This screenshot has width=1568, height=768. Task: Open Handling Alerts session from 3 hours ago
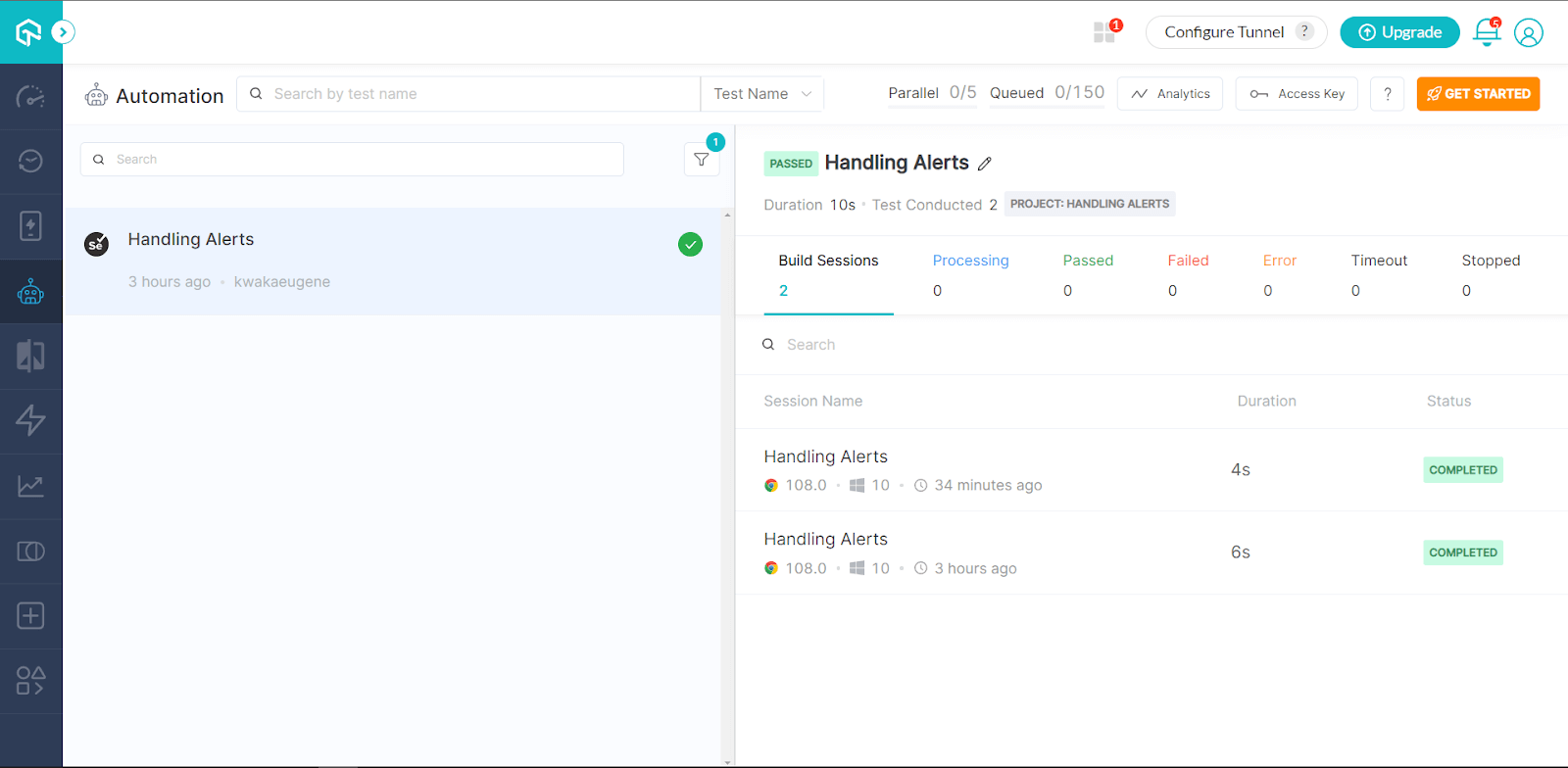click(x=1151, y=552)
